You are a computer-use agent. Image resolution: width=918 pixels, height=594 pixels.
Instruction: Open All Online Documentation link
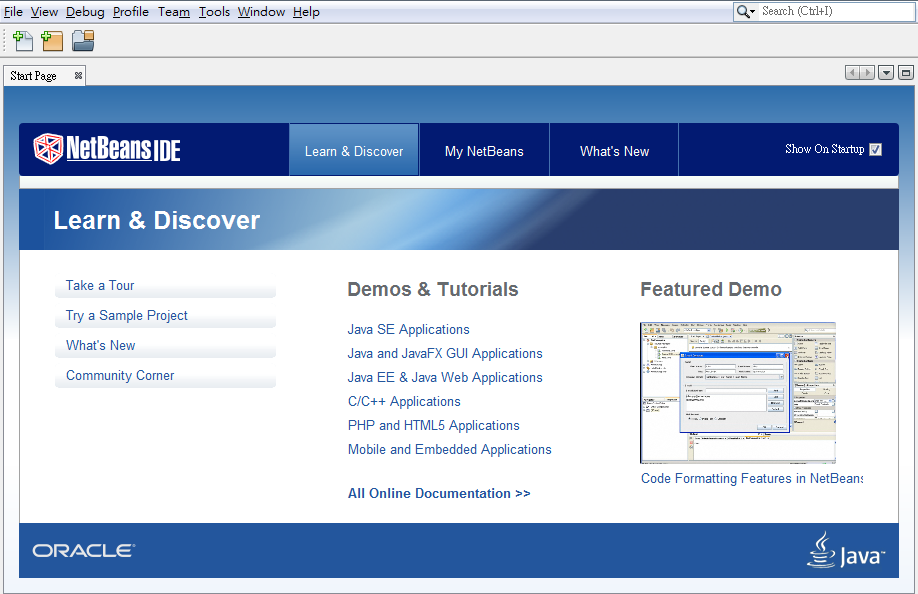click(x=439, y=493)
